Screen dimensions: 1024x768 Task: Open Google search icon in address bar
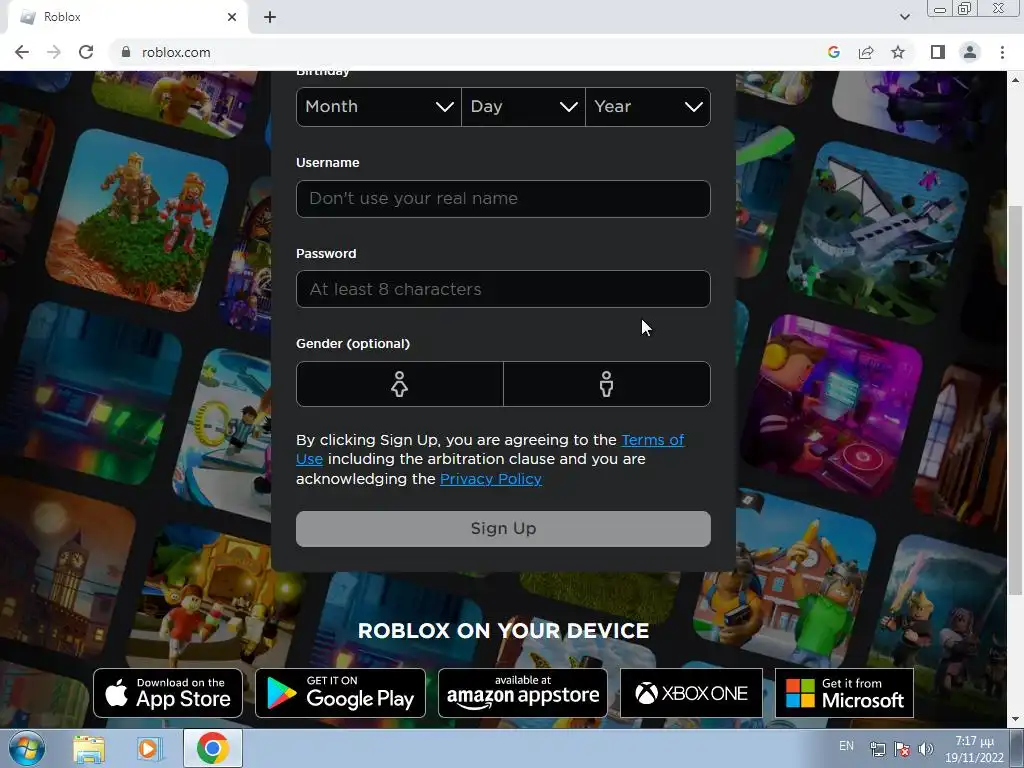click(x=833, y=52)
